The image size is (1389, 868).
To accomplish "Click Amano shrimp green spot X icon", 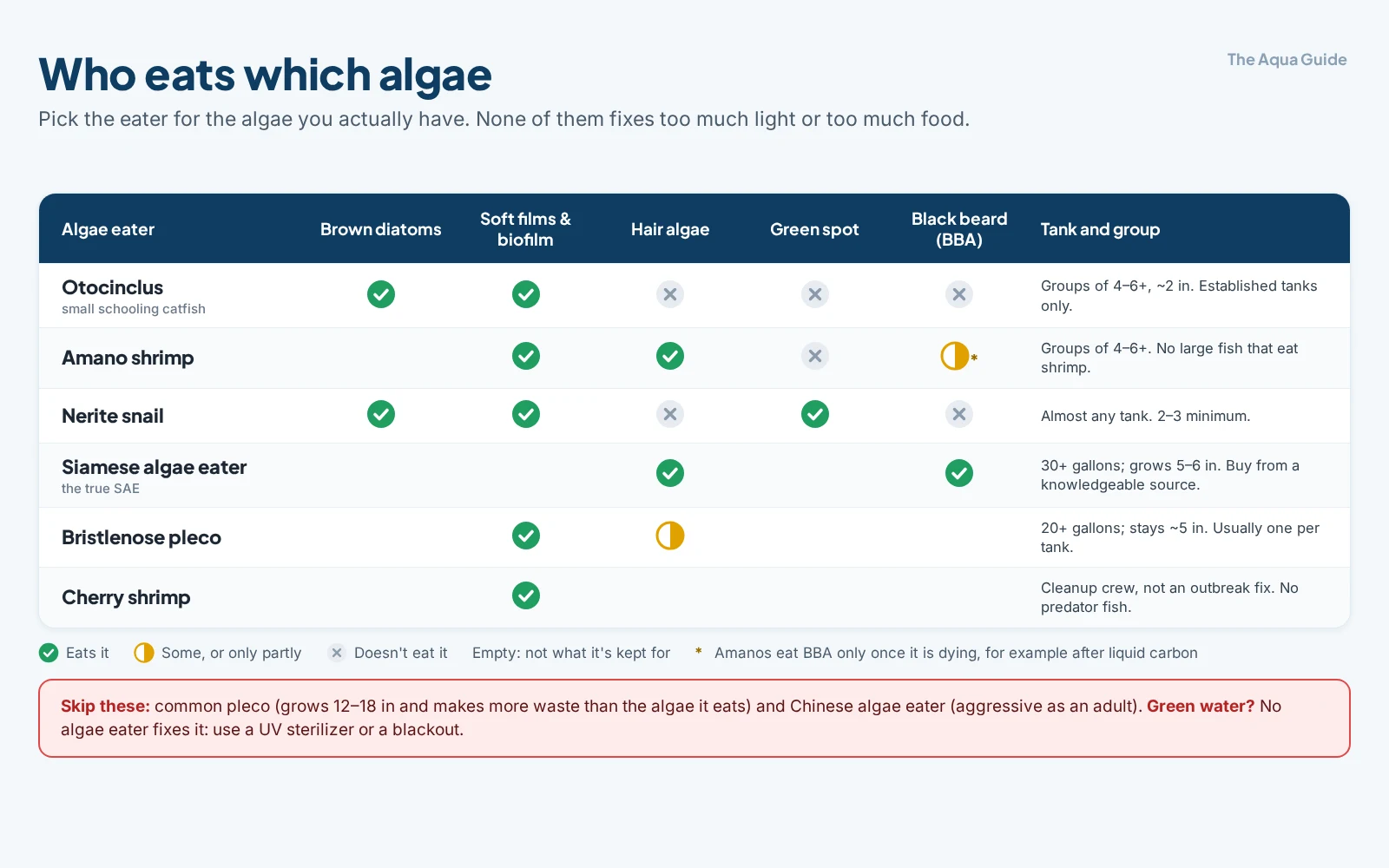I will point(814,356).
